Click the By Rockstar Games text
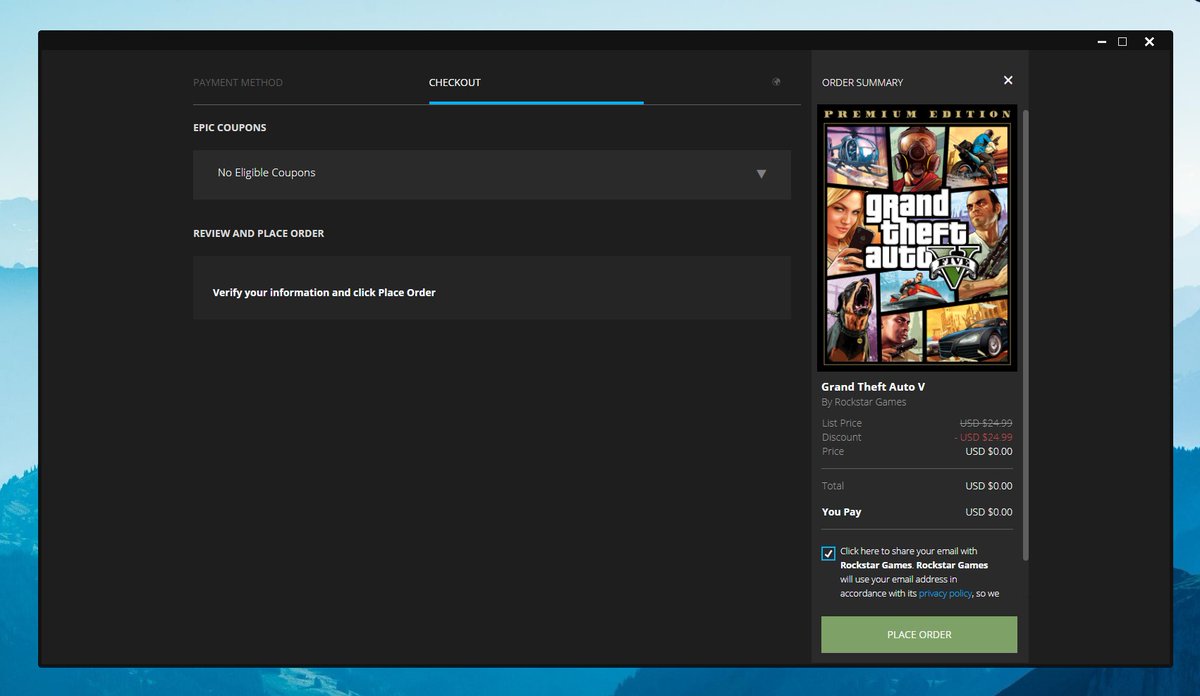This screenshot has height=696, width=1200. (864, 402)
